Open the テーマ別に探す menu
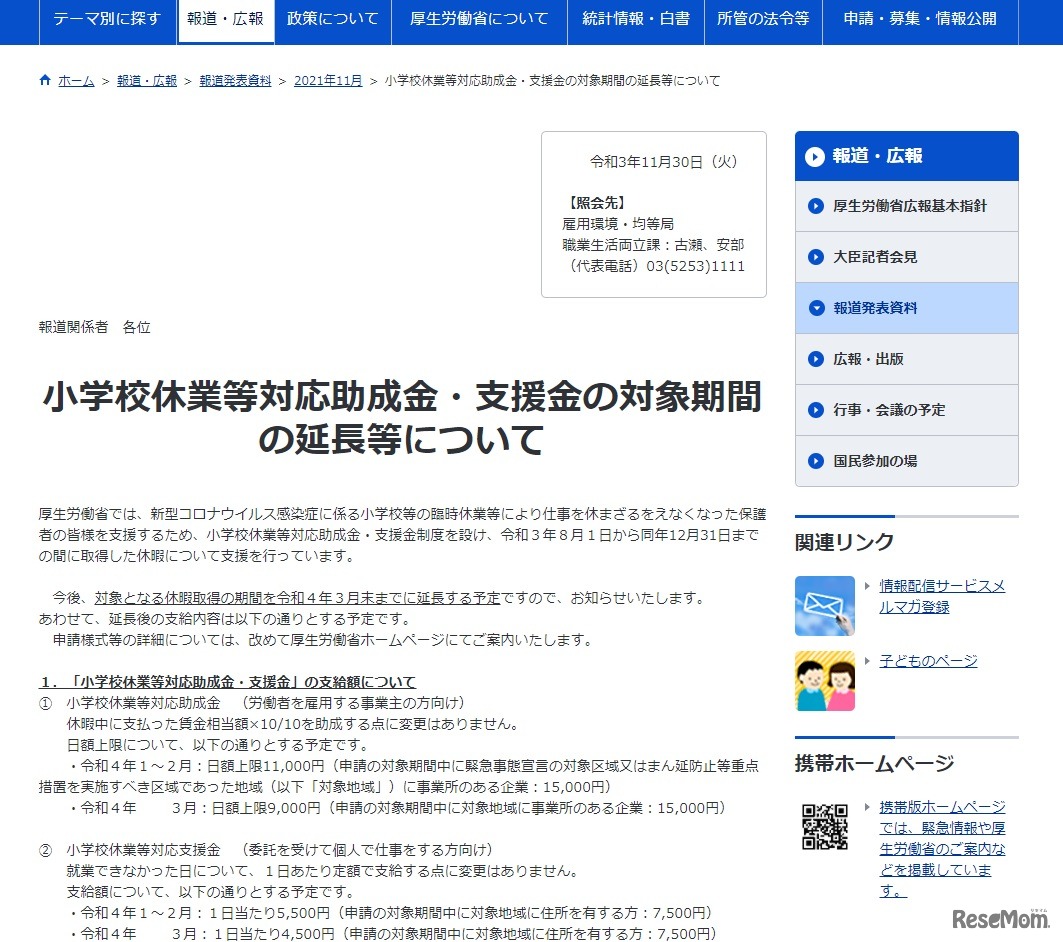This screenshot has width=1063, height=942. [x=107, y=18]
